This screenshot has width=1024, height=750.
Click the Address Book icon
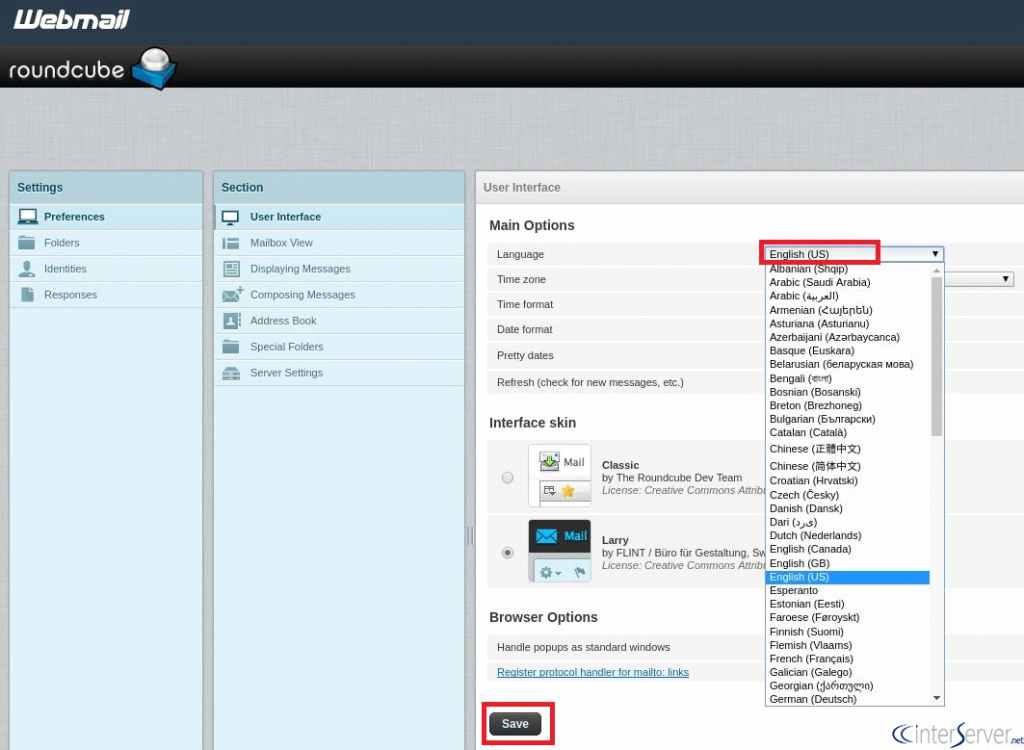click(x=231, y=321)
